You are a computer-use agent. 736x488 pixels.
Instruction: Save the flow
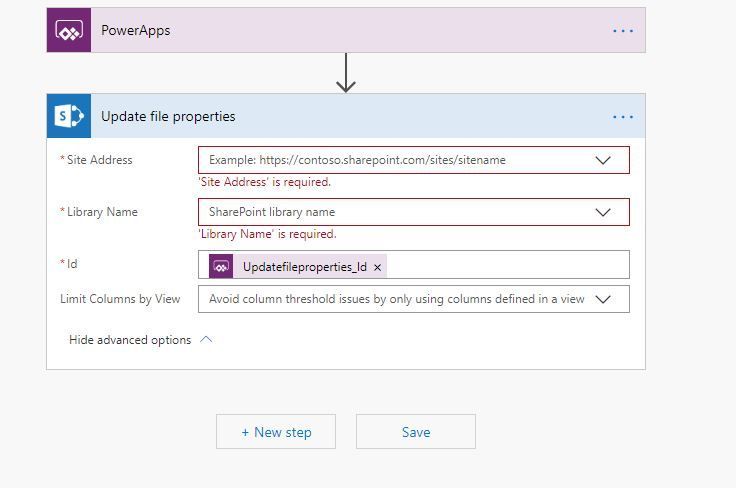[x=416, y=432]
